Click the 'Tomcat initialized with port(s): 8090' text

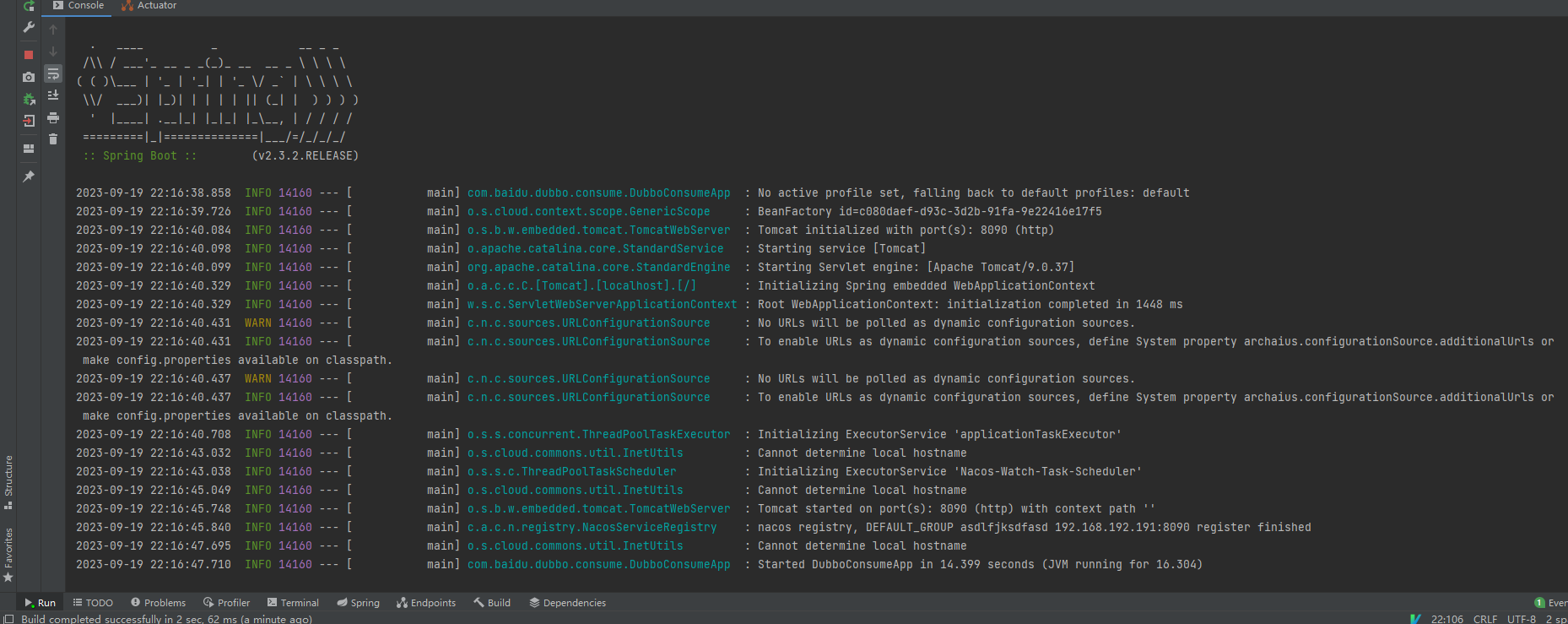point(906,231)
